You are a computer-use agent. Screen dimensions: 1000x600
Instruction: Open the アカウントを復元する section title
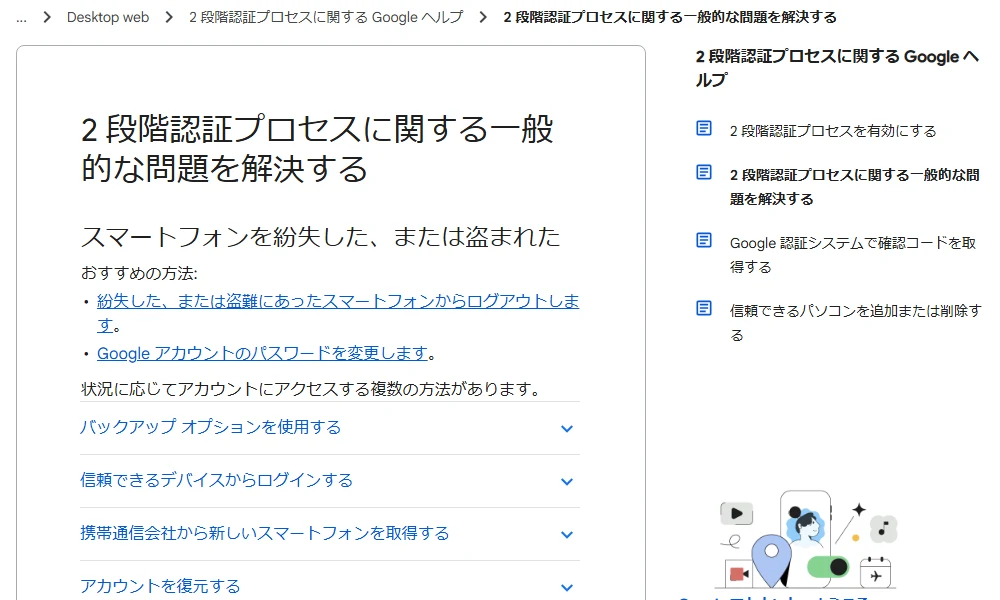160,586
